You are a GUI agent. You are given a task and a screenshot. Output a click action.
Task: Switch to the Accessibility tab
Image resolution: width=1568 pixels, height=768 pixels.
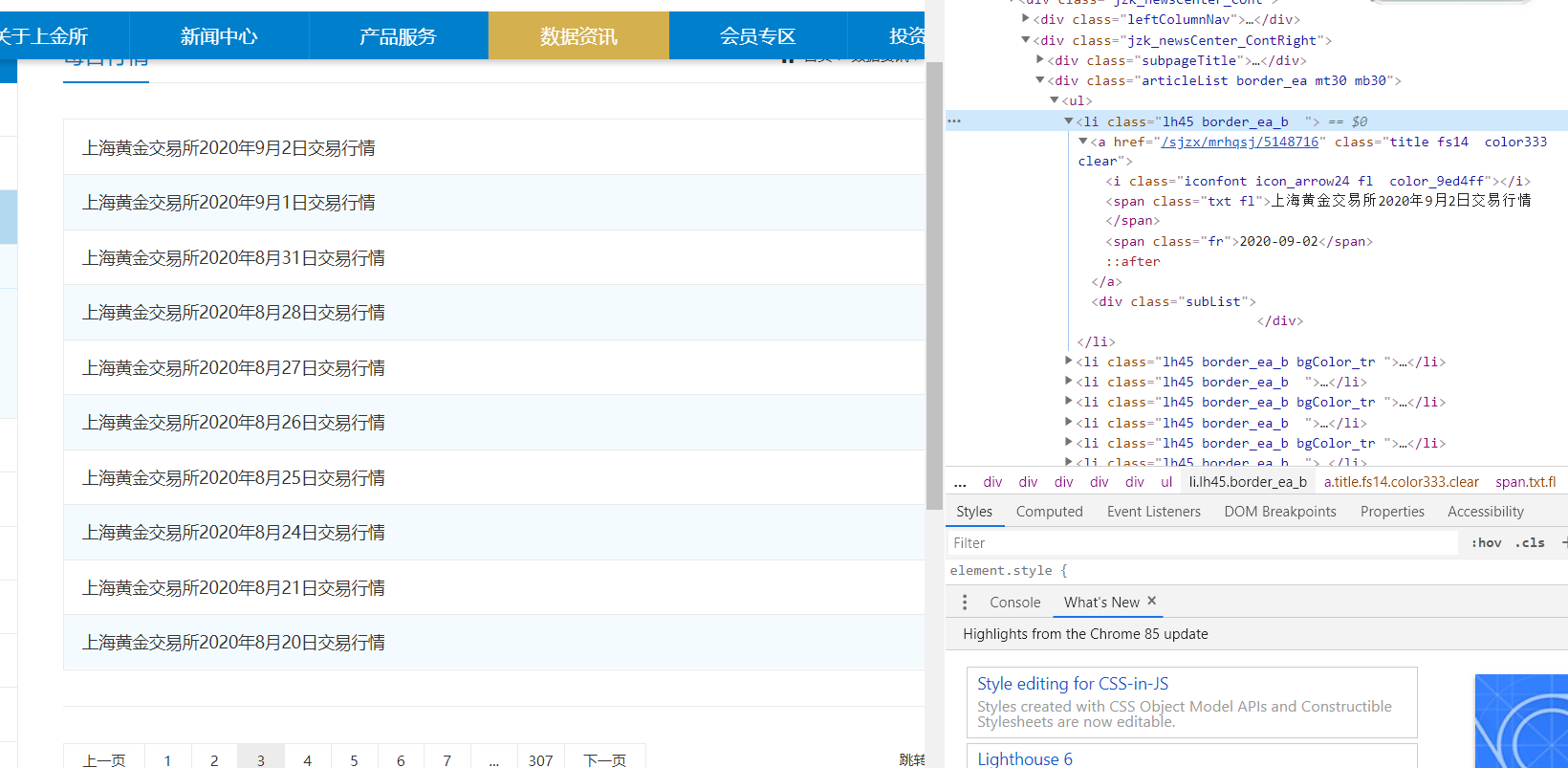coord(1486,512)
